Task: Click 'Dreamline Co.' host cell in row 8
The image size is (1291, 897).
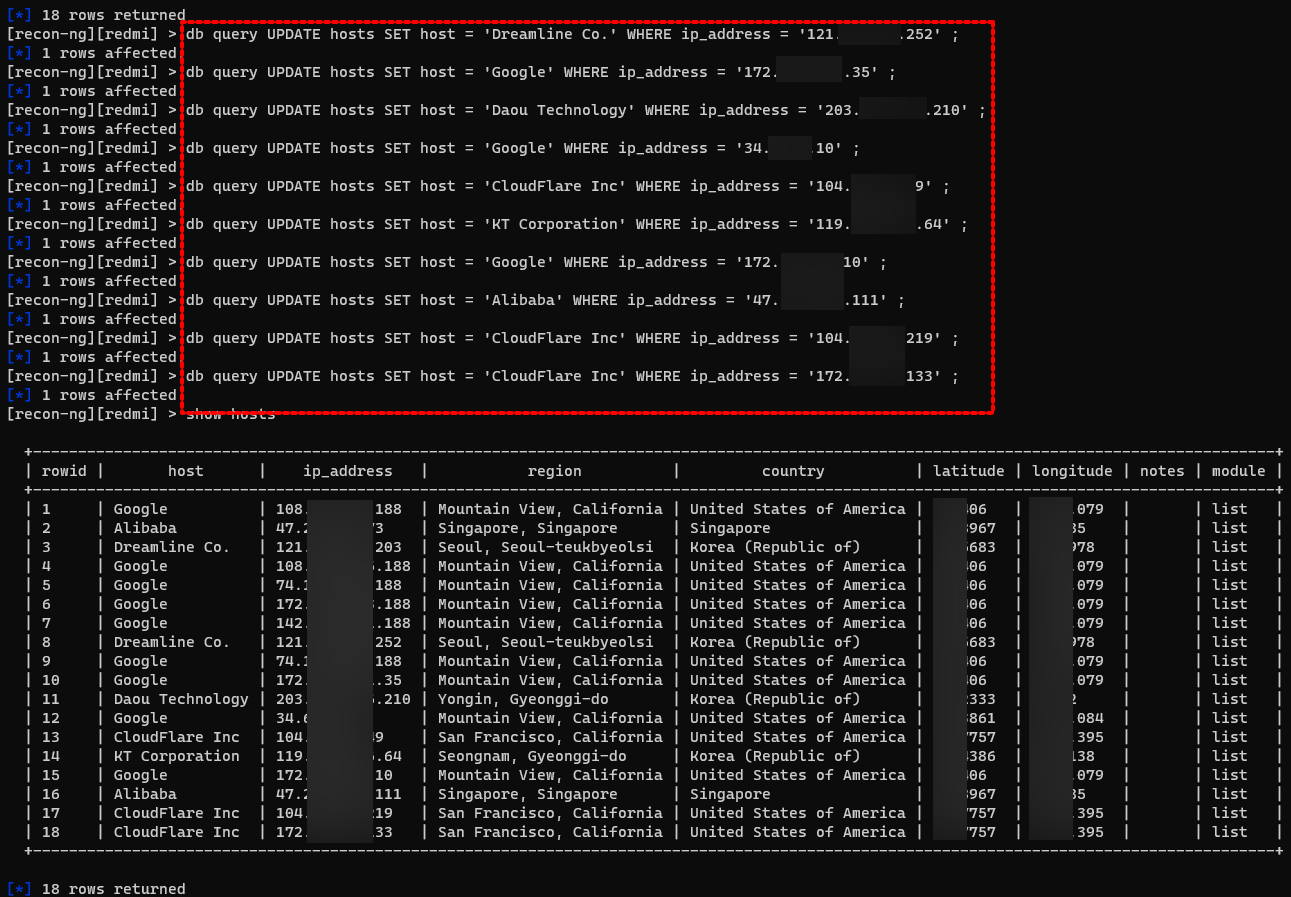Action: click(171, 642)
